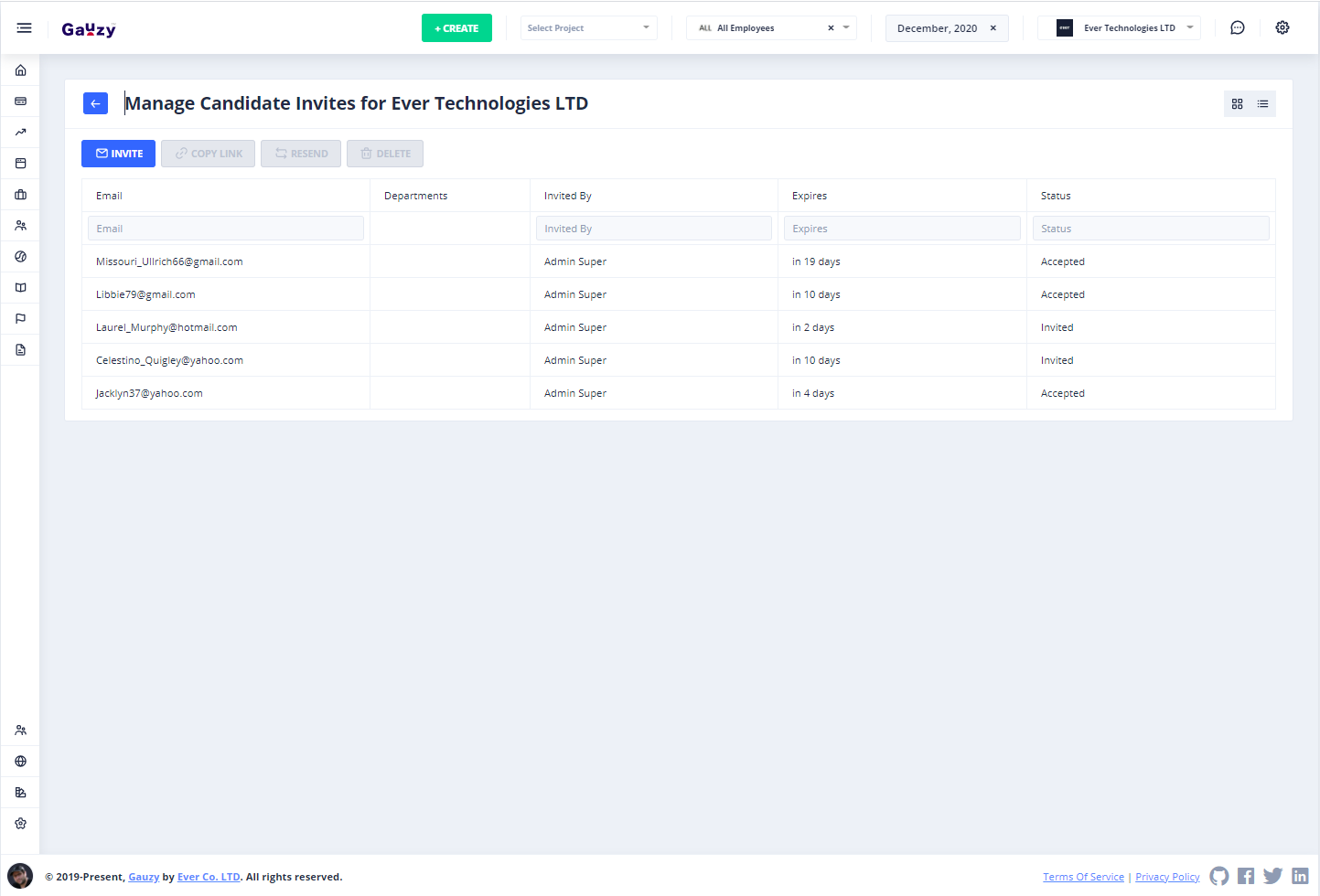Open the settings gear icon
The height and width of the screenshot is (896, 1320).
click(x=1282, y=28)
